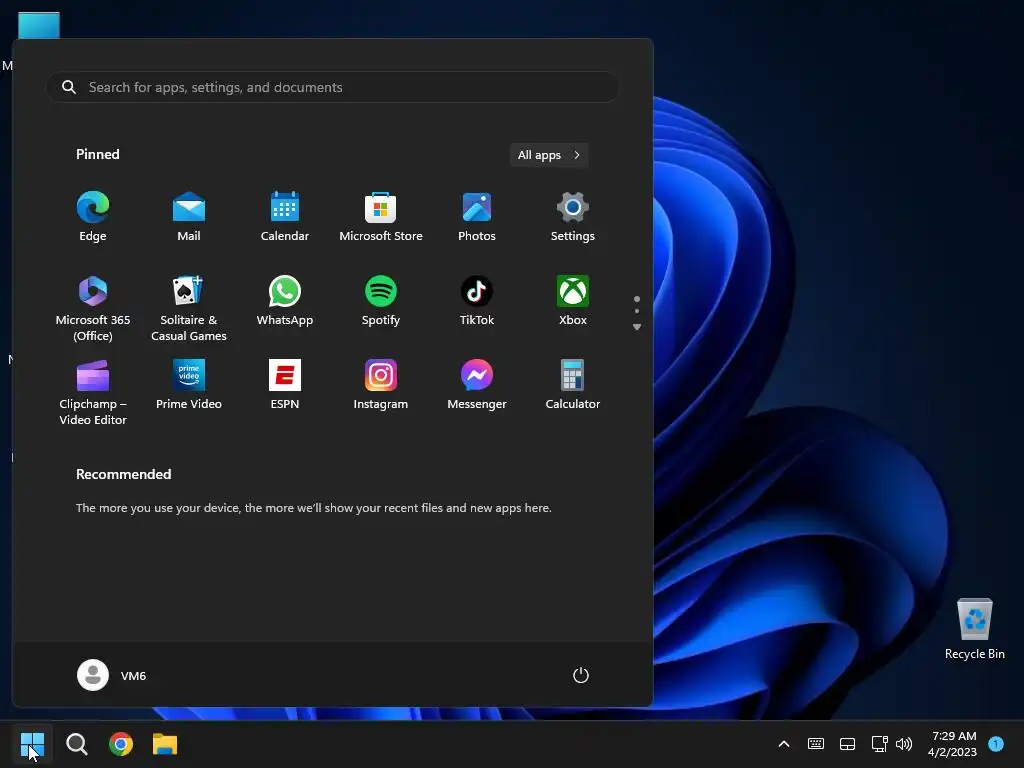Show hidden system tray icons
1024x768 pixels.
coord(784,744)
